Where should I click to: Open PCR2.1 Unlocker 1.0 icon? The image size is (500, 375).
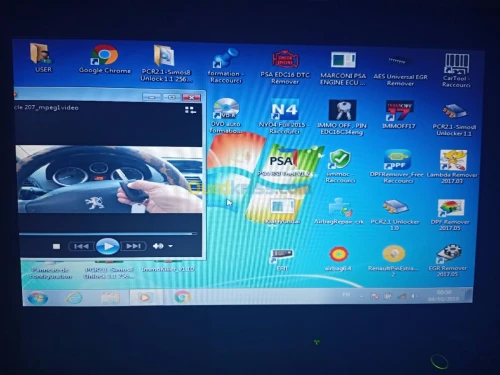pos(395,207)
